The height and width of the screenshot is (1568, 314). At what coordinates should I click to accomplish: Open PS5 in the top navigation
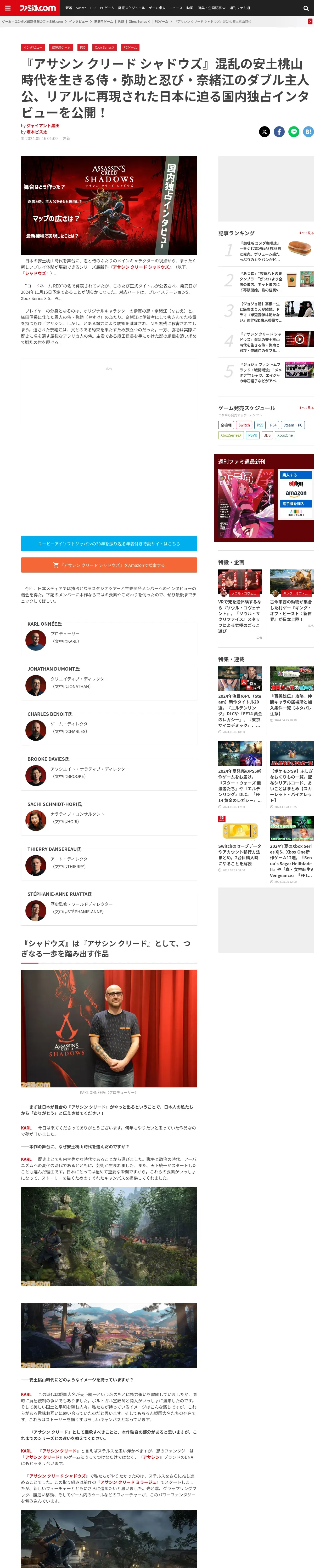[93, 8]
